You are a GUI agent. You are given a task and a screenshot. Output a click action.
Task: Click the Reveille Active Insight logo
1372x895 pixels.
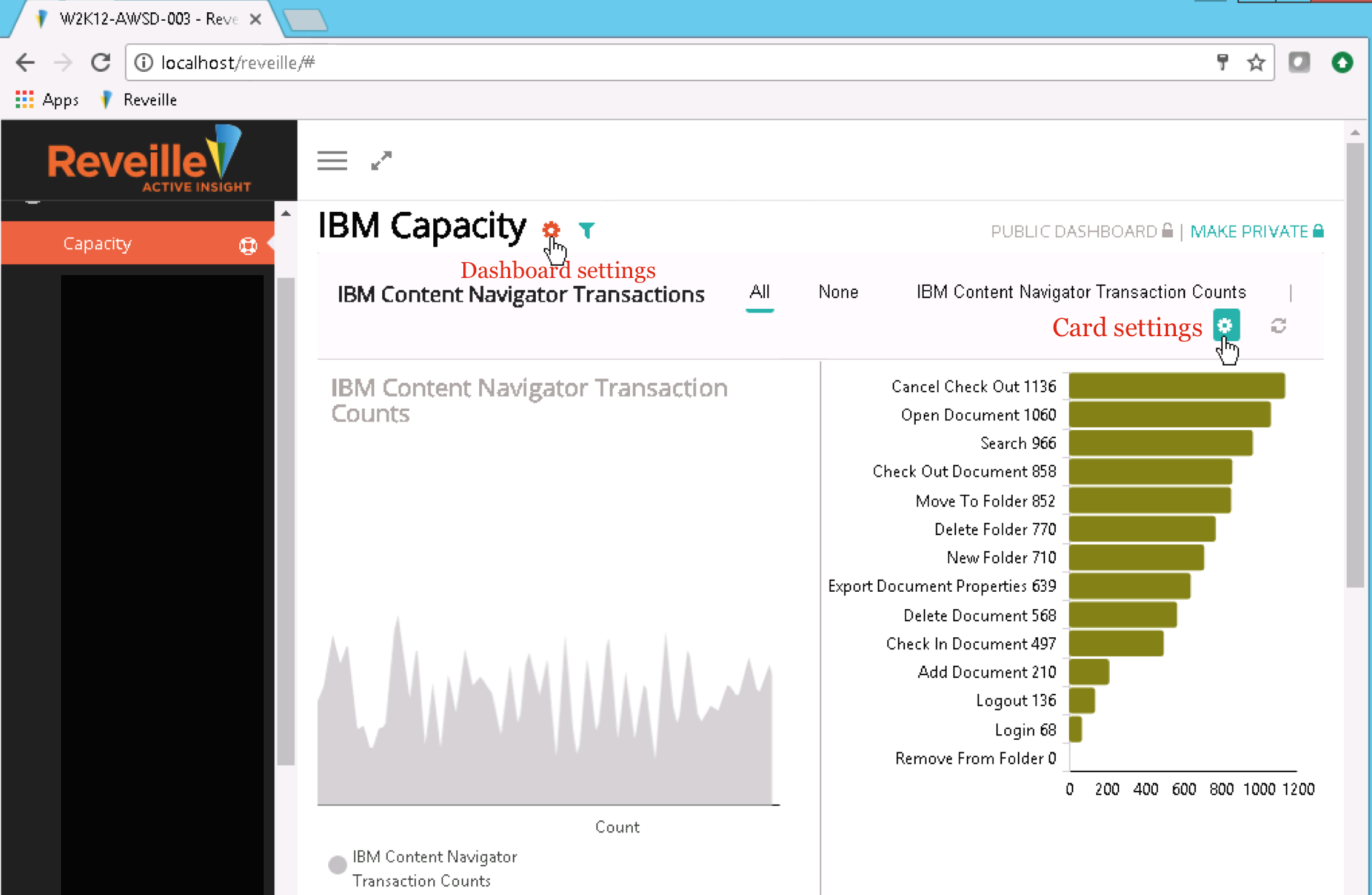point(149,159)
